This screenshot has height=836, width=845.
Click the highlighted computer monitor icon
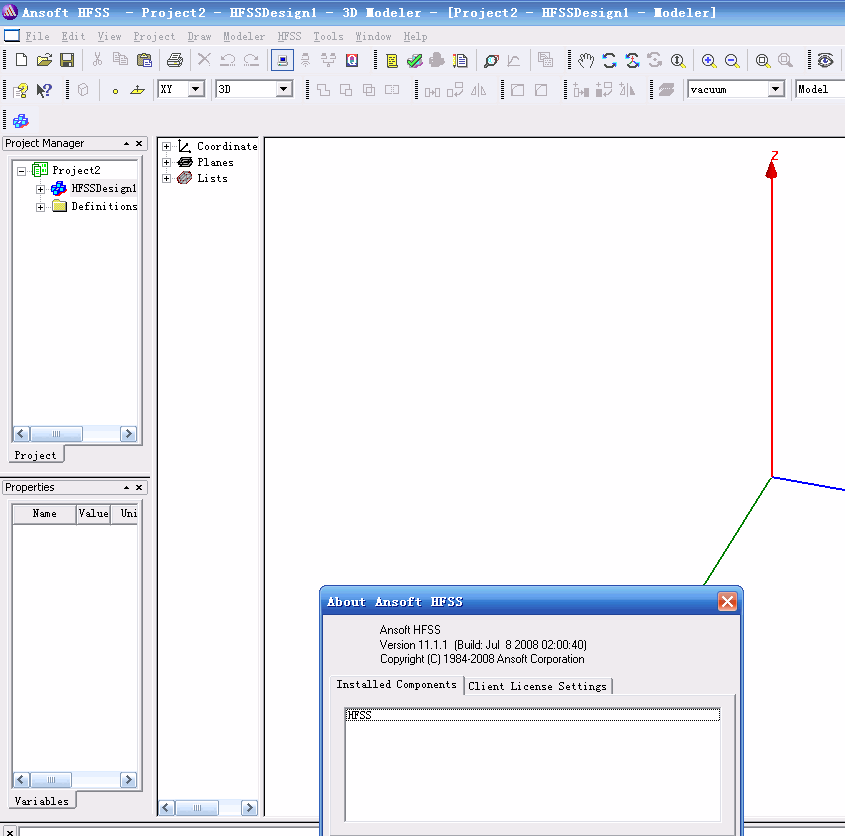click(282, 60)
